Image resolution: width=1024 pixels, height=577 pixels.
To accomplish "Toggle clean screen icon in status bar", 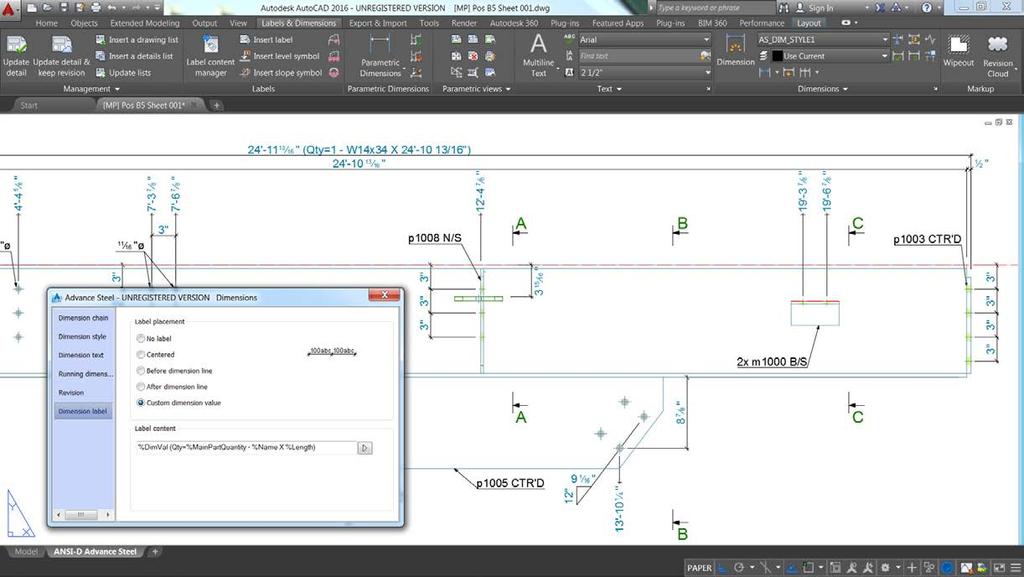I will [x=999, y=568].
